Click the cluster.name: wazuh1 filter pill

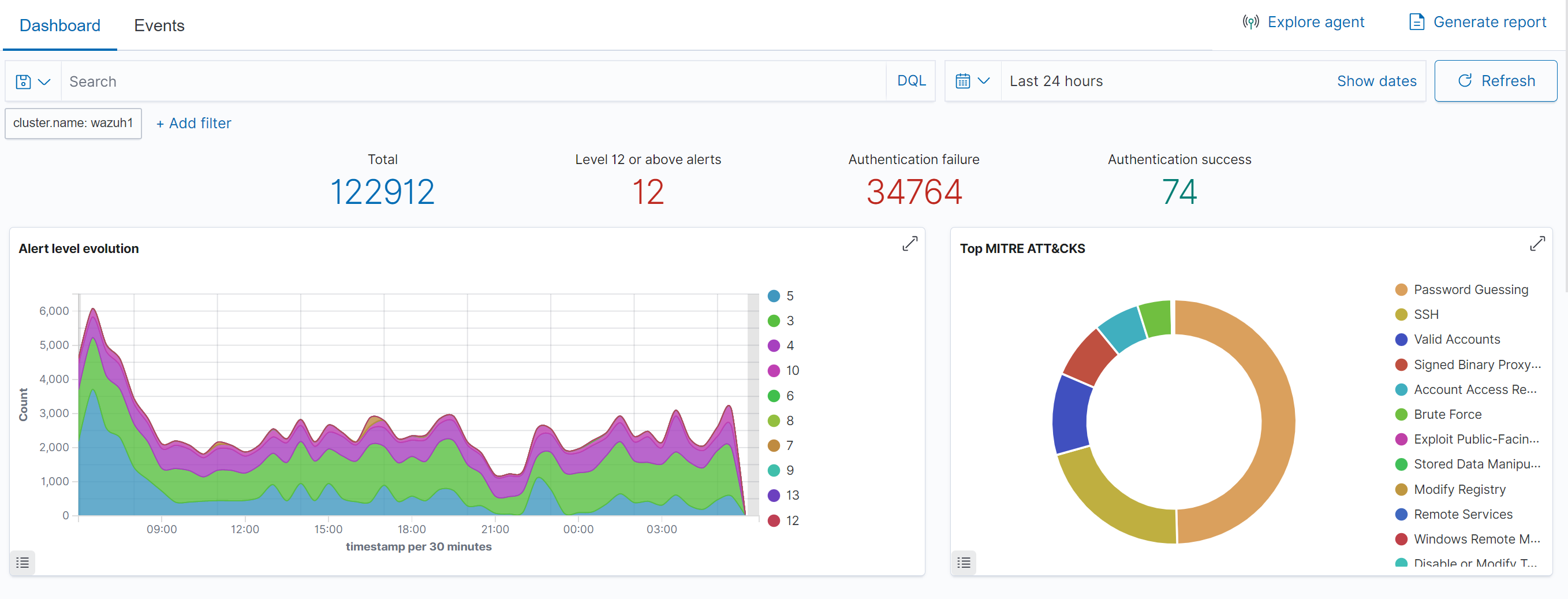[x=73, y=123]
